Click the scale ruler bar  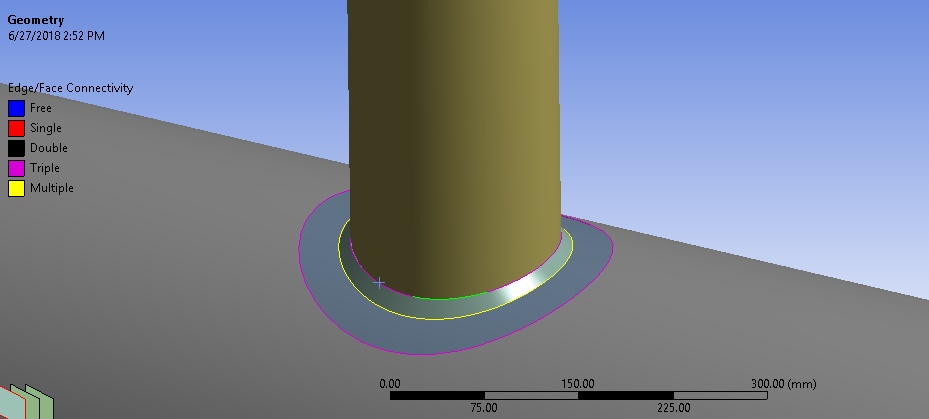point(578,395)
